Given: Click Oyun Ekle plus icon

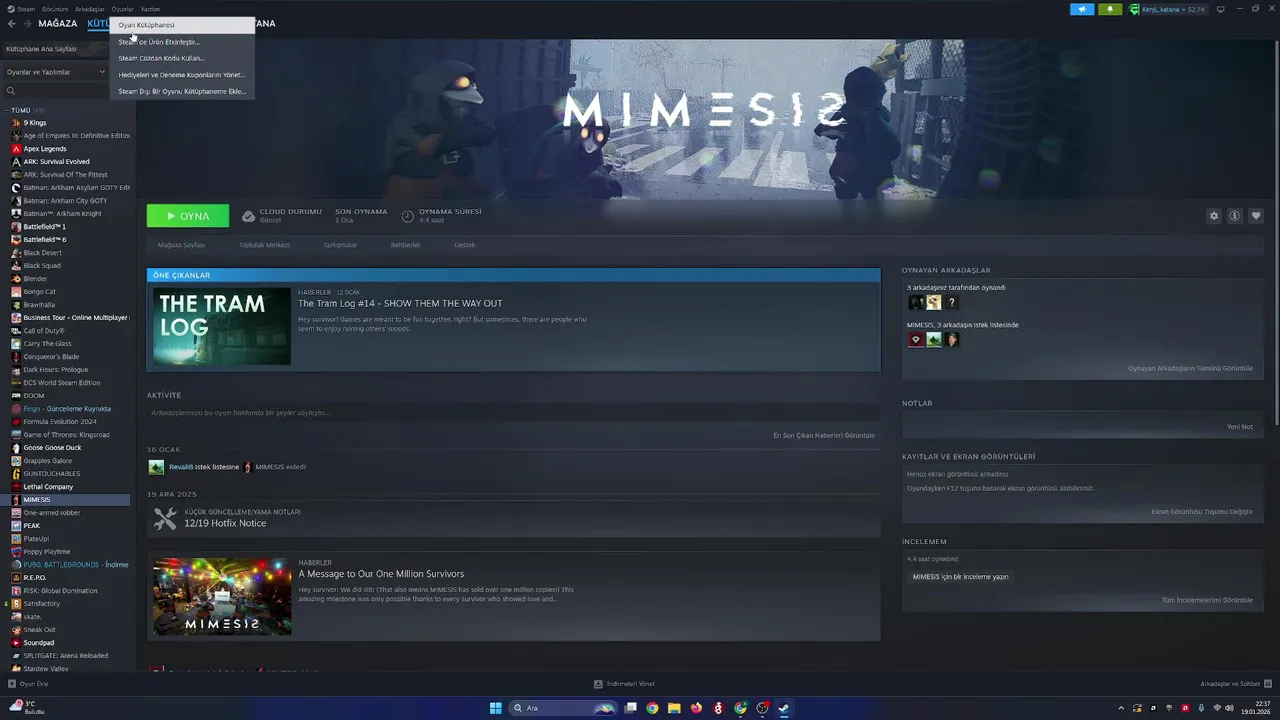Looking at the screenshot, I should pyautogui.click(x=12, y=684).
